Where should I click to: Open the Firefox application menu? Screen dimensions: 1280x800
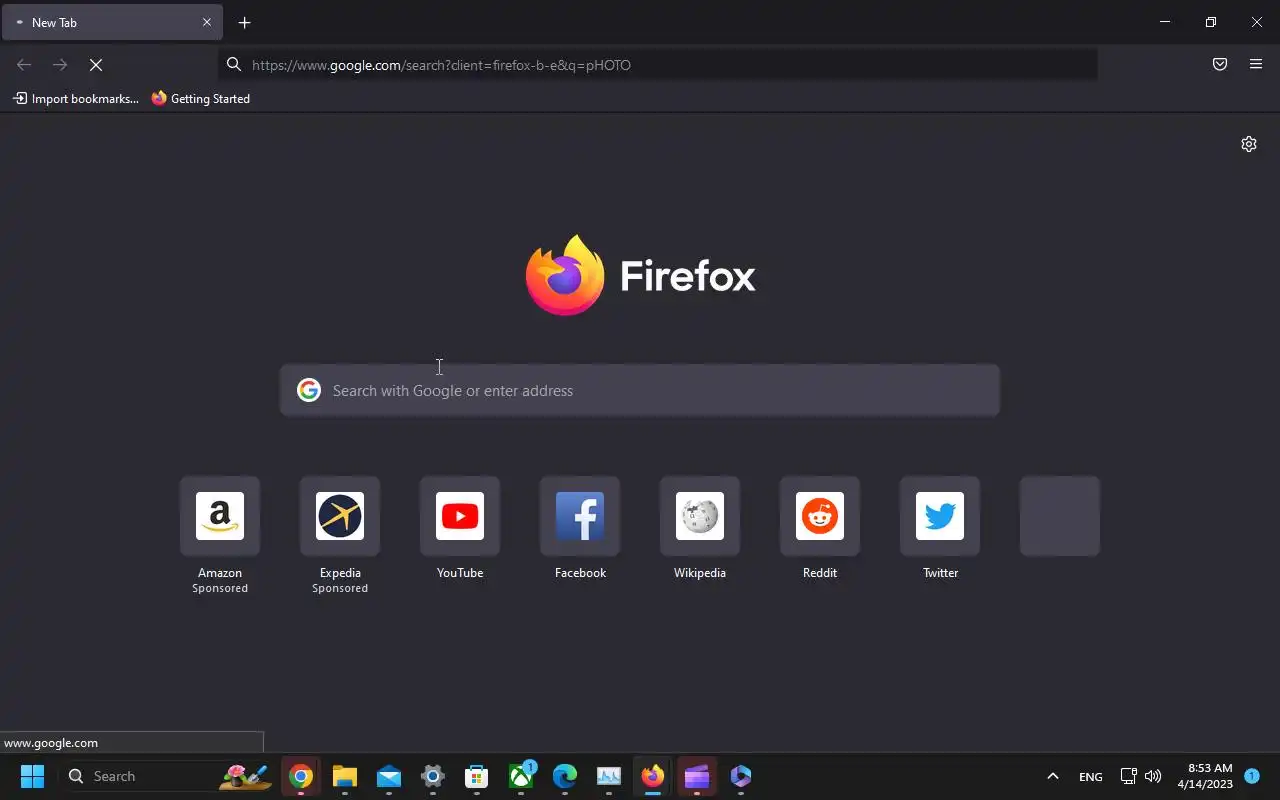[1256, 65]
